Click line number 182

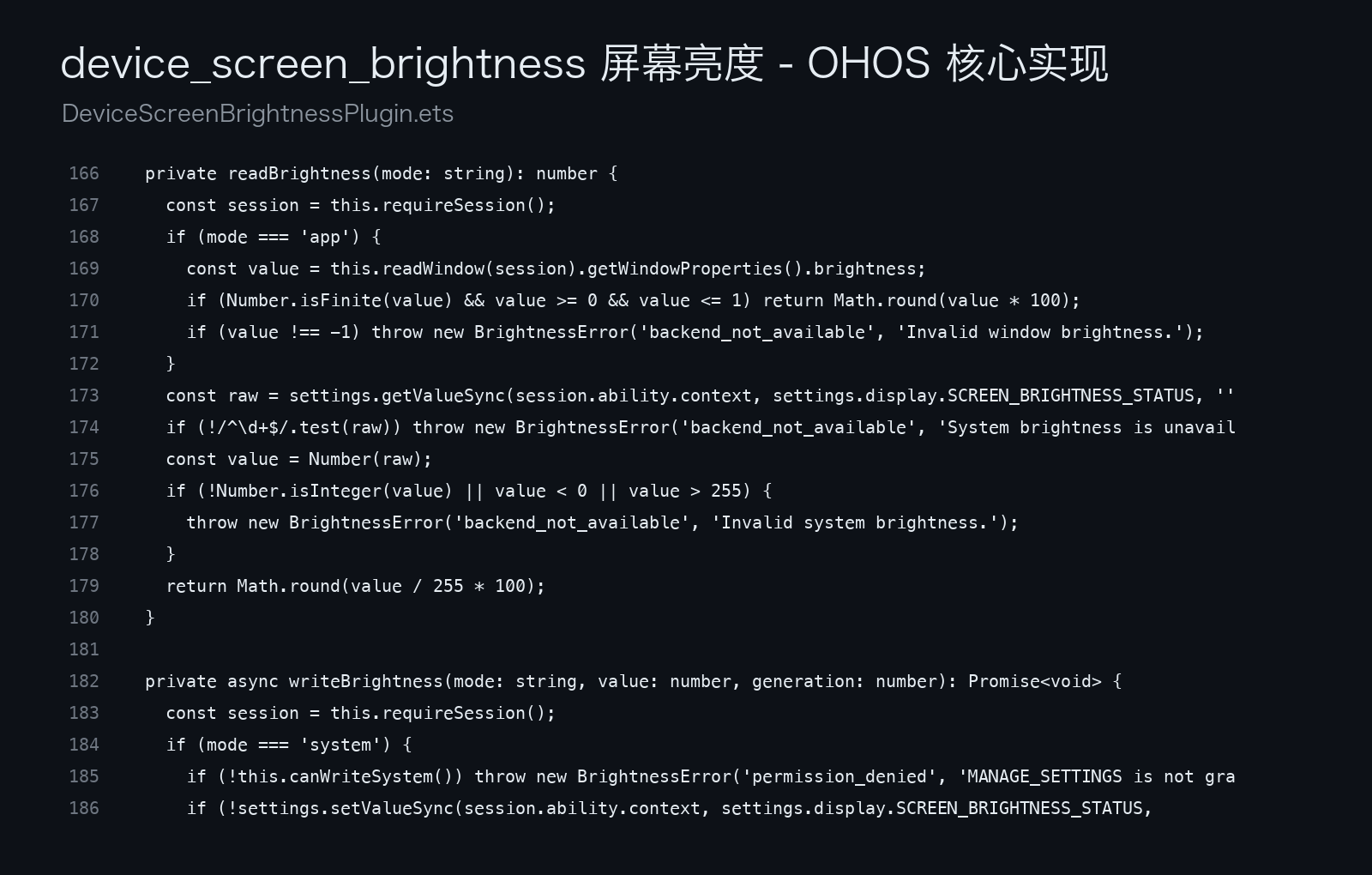(x=84, y=681)
